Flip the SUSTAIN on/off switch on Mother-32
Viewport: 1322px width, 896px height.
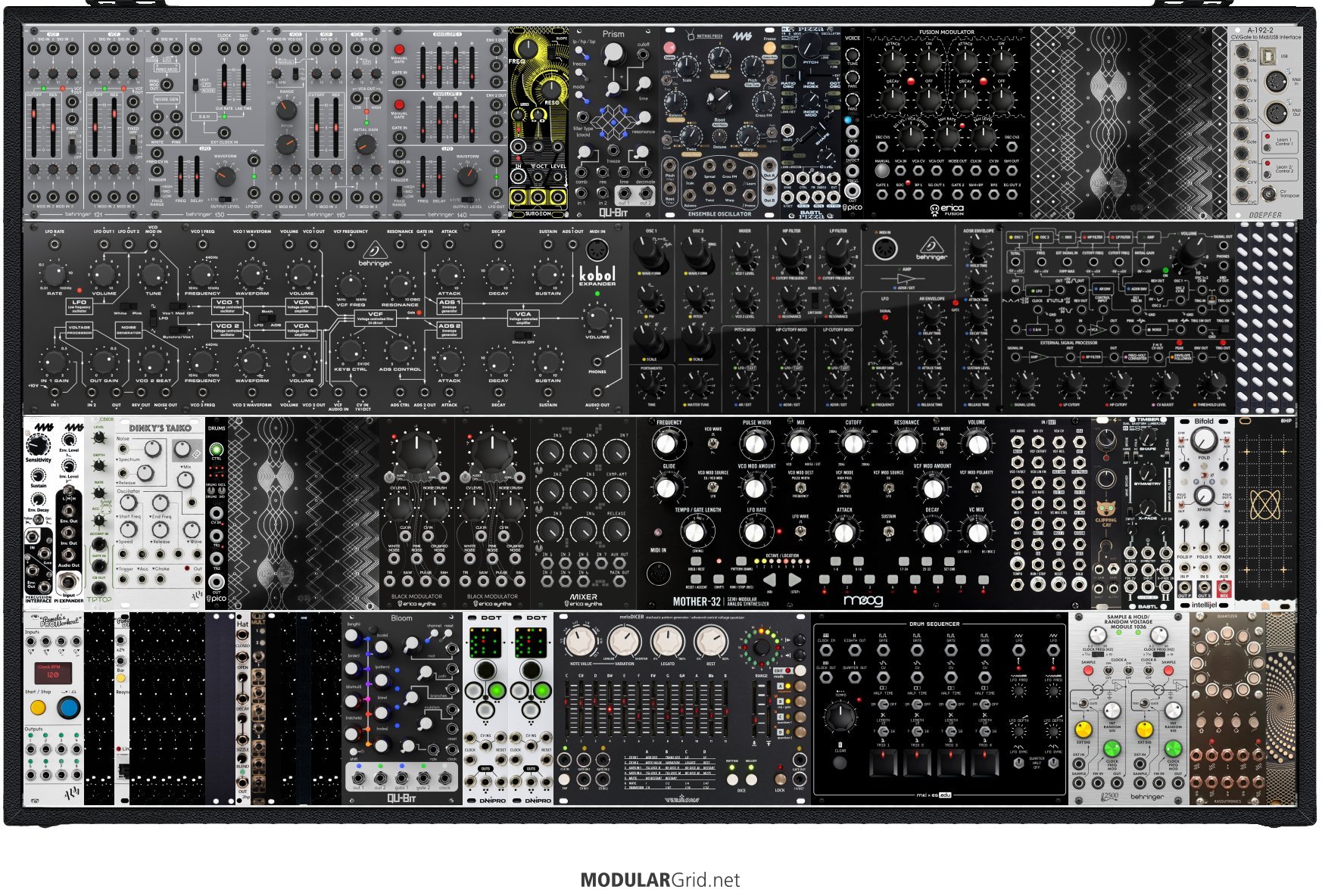click(888, 531)
